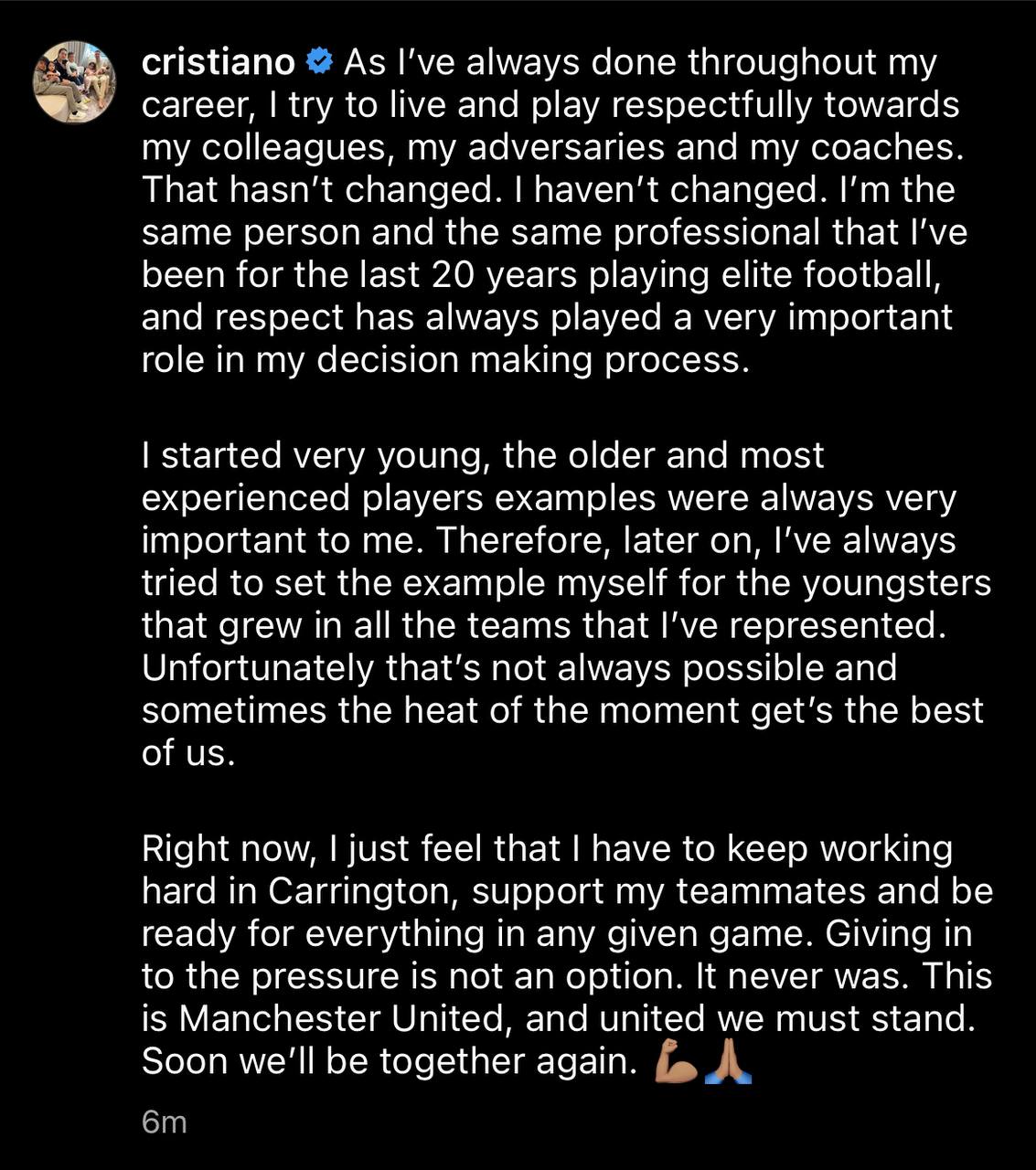Tap the cristiano username

[219, 62]
